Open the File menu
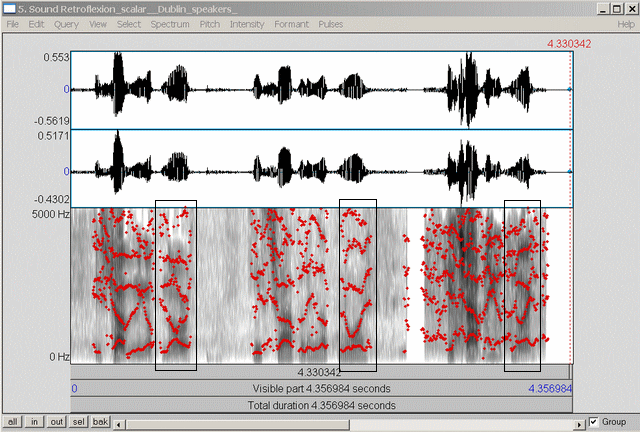 13,23
